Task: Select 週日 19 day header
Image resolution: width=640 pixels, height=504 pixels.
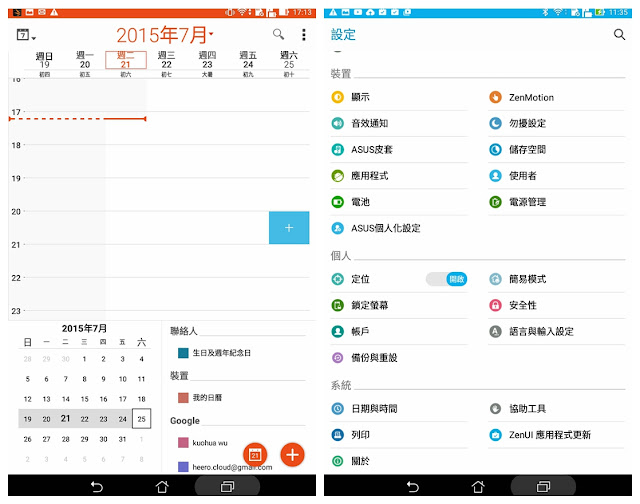Action: [44, 60]
